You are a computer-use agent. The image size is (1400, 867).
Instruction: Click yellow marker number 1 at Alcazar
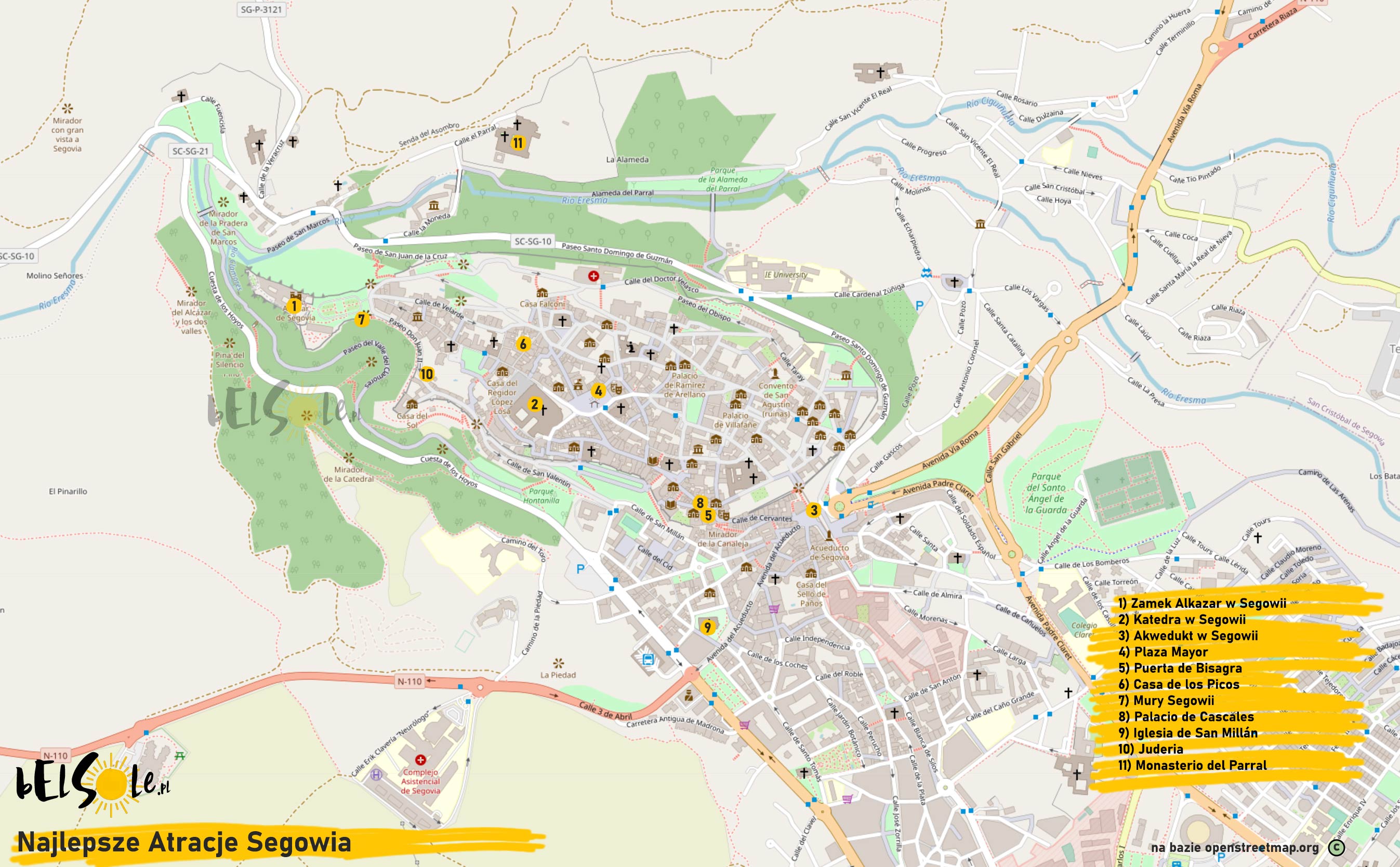pyautogui.click(x=294, y=306)
